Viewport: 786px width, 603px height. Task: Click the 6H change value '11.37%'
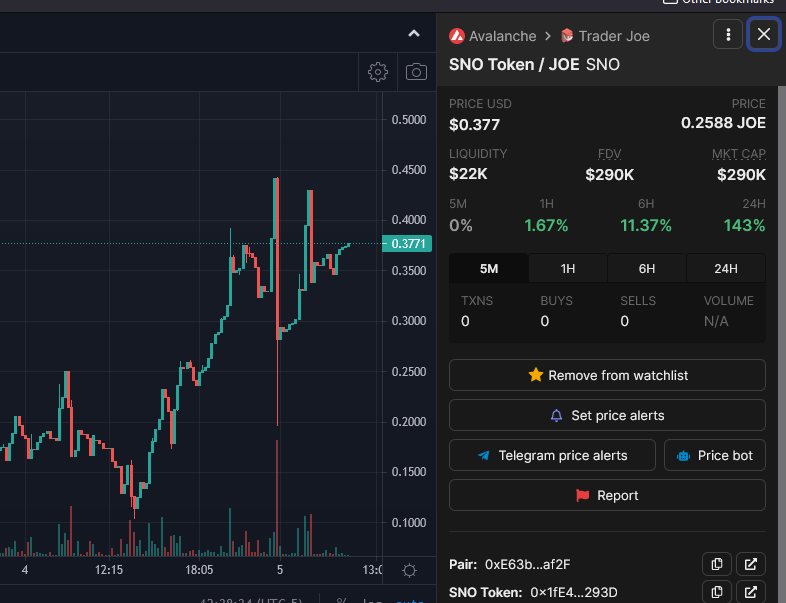[x=646, y=226]
